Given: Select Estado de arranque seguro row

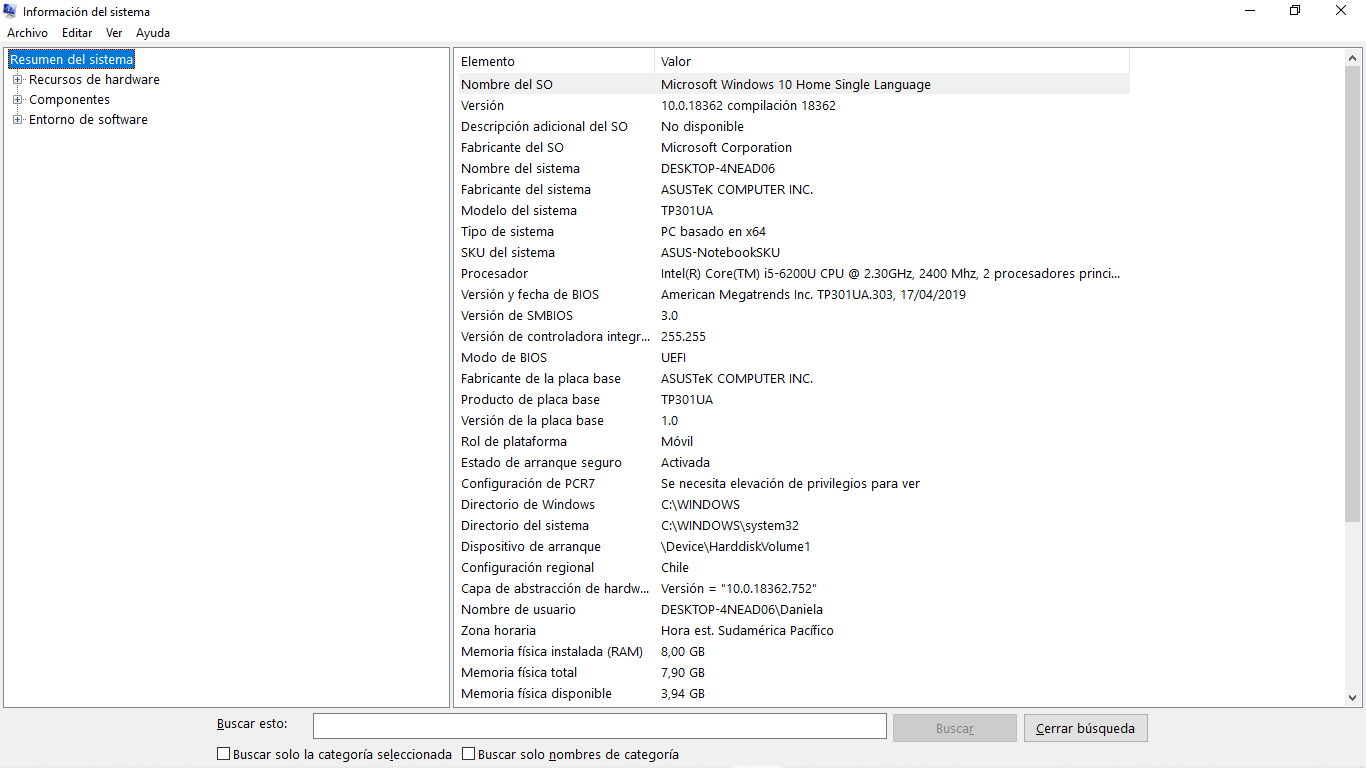Looking at the screenshot, I should point(793,463).
